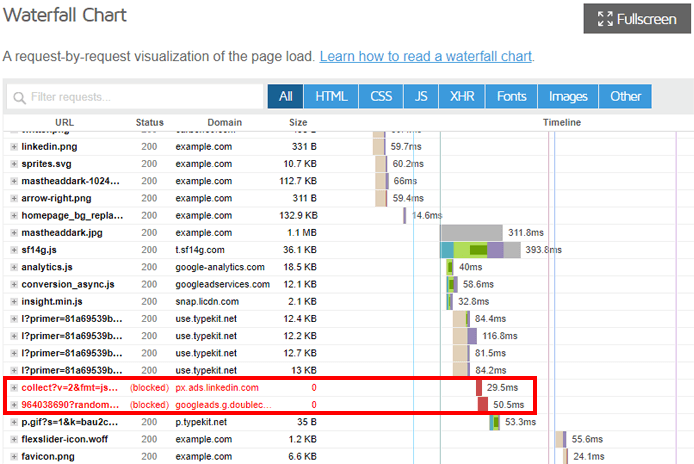
Task: Filter requests by Fonts
Action: pyautogui.click(x=511, y=96)
